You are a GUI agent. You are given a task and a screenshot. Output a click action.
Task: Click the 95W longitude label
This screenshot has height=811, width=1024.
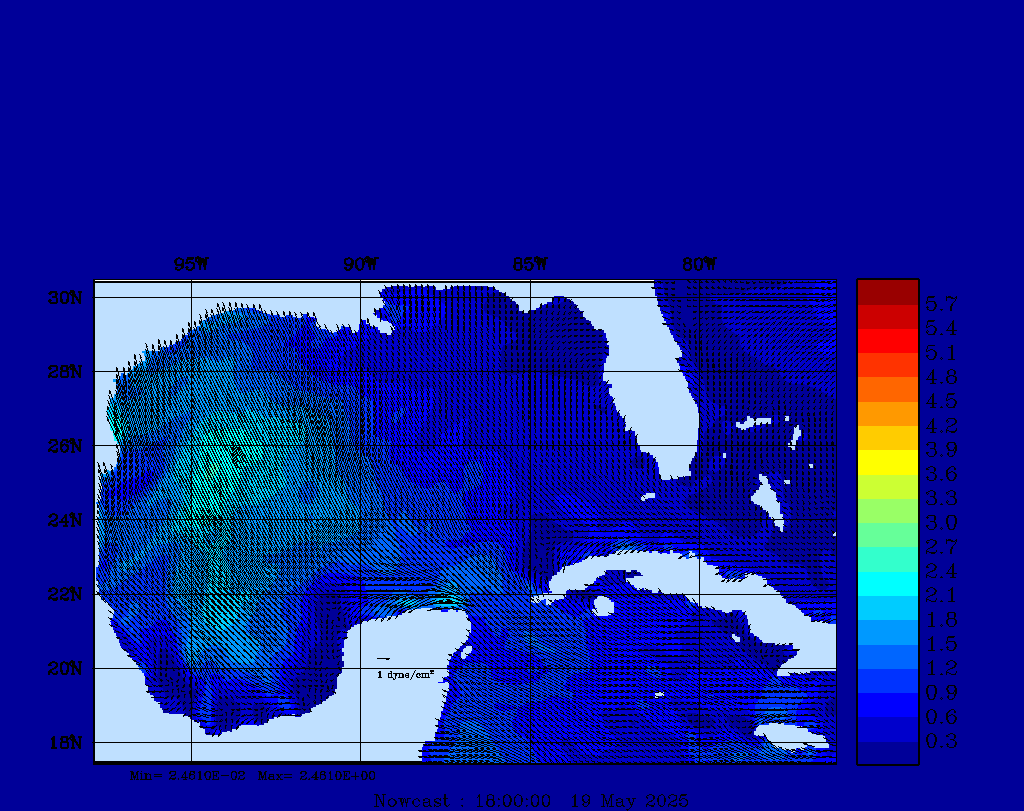(191, 265)
